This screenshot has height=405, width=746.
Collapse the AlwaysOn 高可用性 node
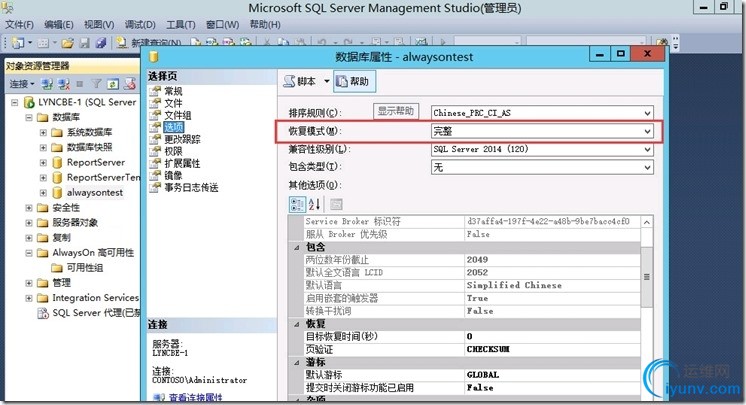(29, 253)
